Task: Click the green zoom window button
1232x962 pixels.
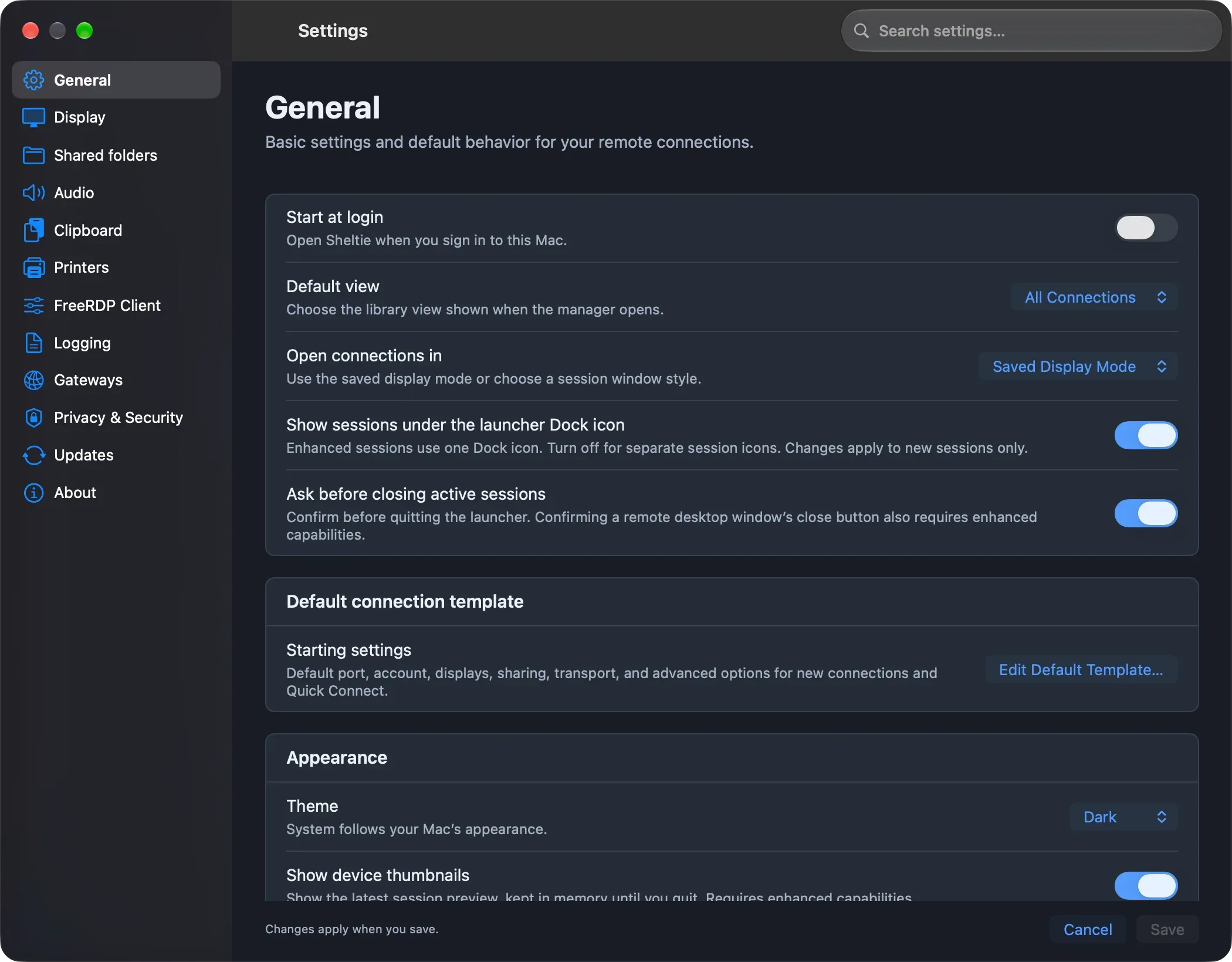Action: click(84, 31)
